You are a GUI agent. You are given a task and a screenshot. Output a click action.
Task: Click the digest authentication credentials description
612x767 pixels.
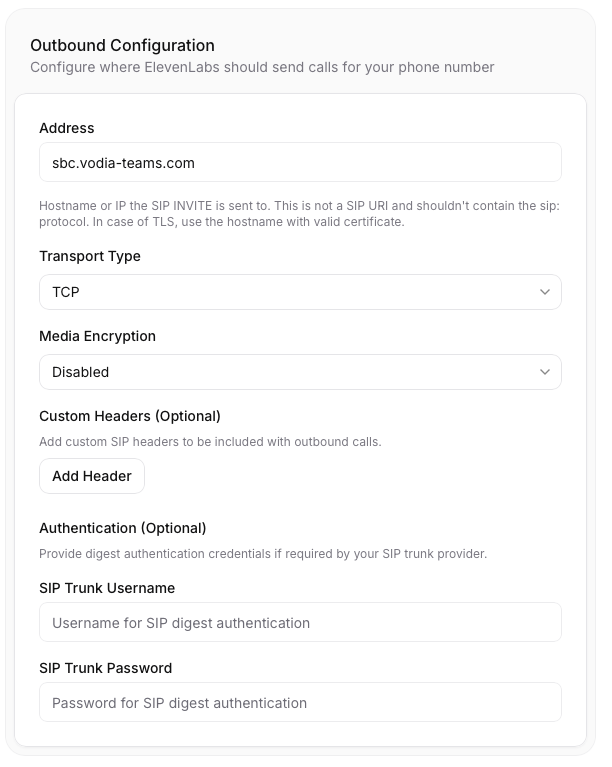point(263,553)
